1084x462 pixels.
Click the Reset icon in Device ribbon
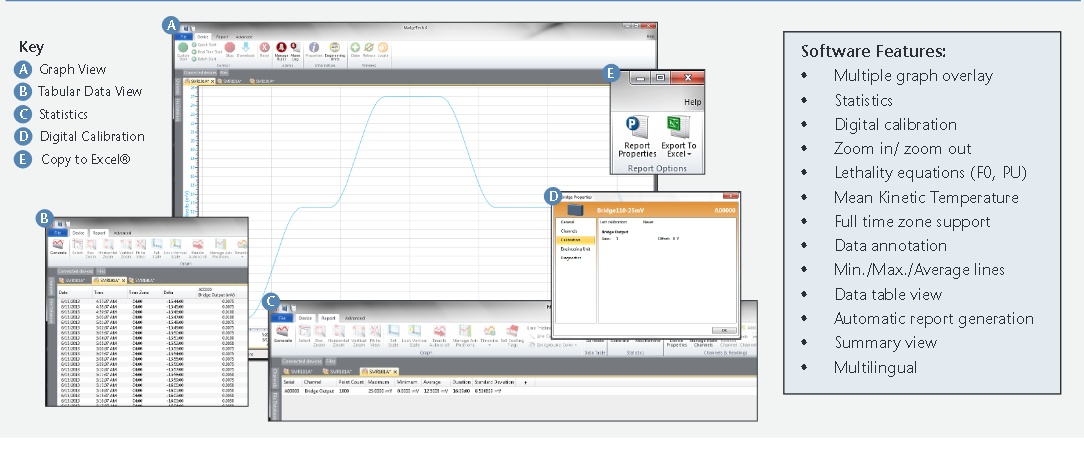(264, 46)
